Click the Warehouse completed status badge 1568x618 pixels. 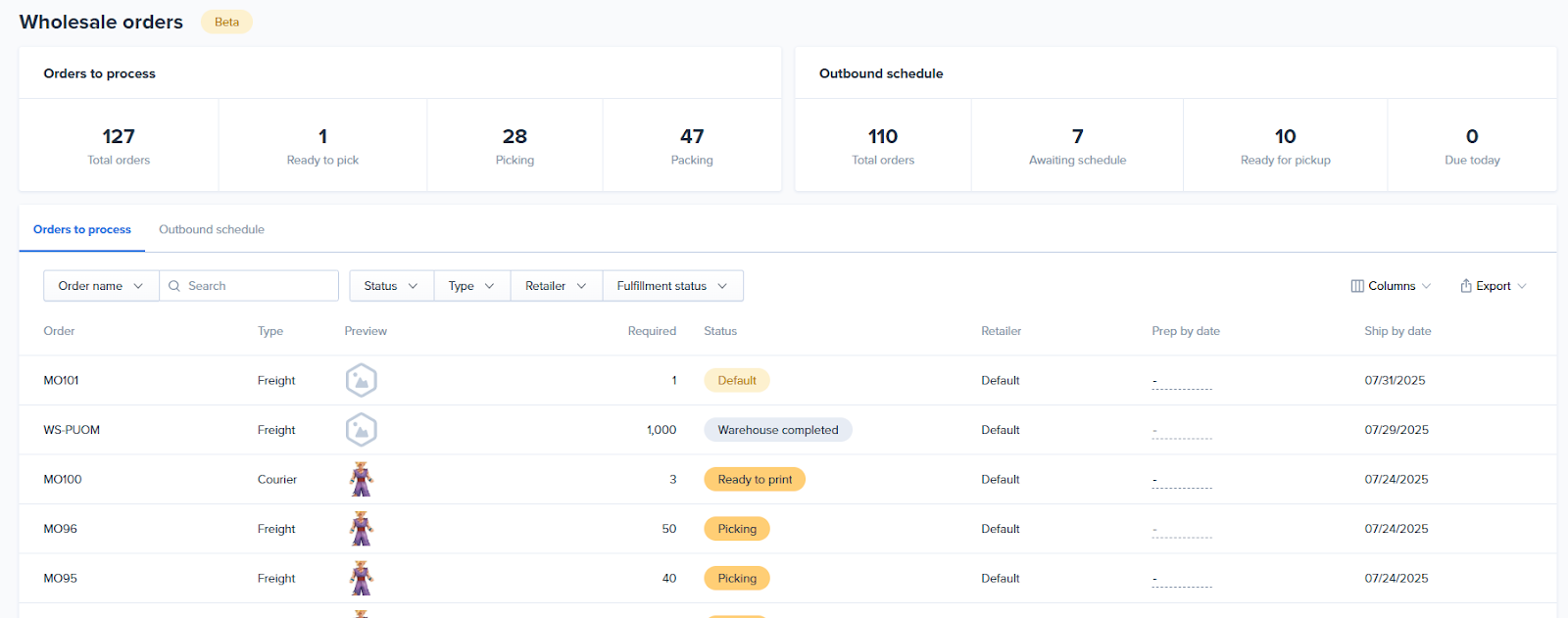click(778, 430)
